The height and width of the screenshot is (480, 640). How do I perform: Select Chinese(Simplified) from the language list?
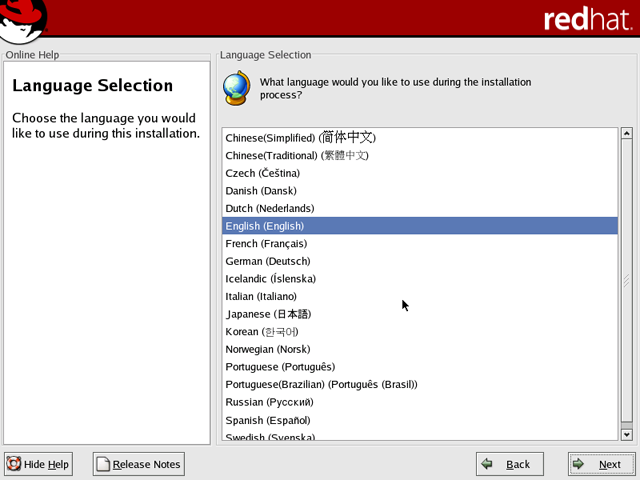[x=300, y=137]
